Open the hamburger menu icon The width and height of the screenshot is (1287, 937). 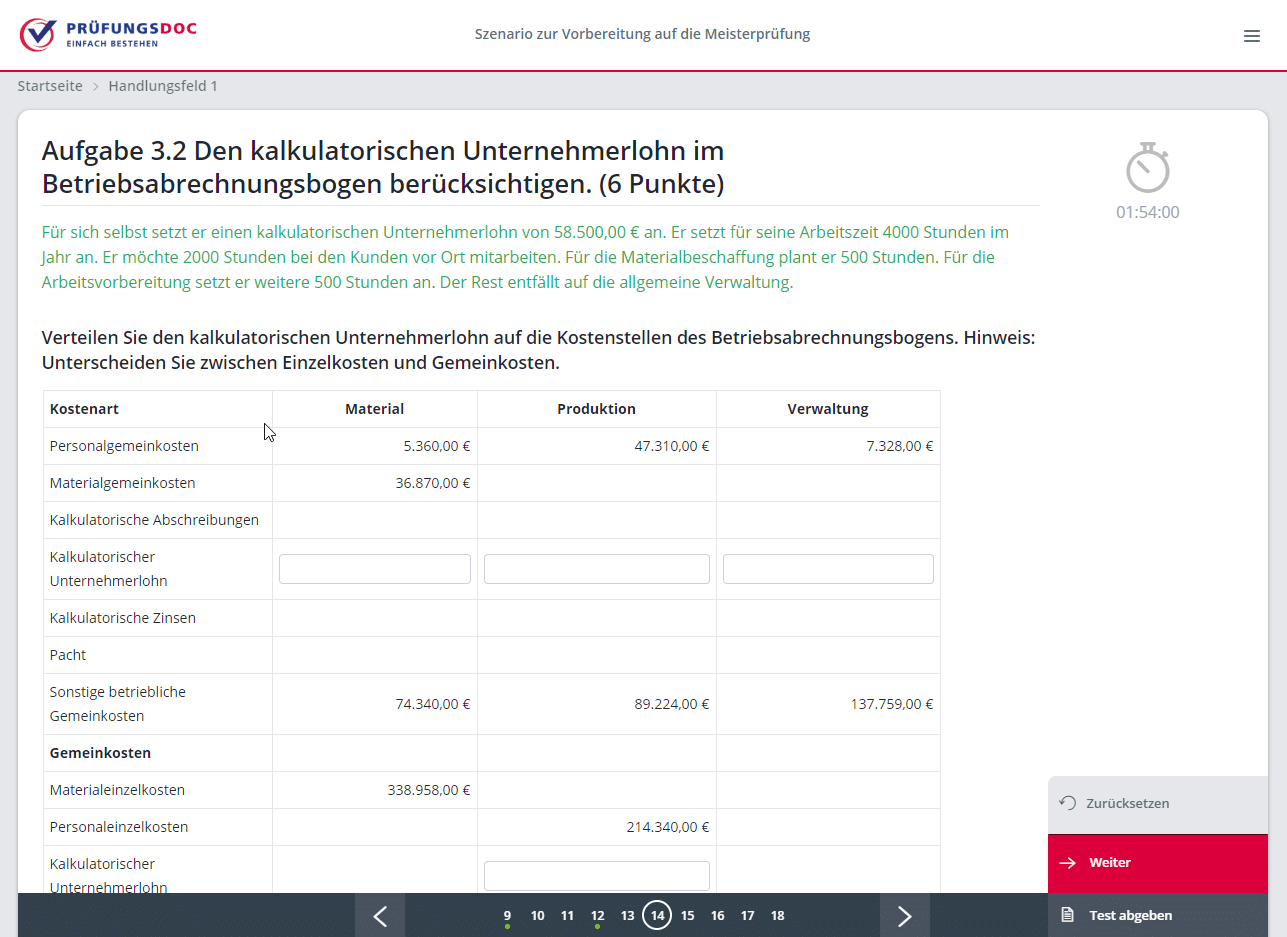(x=1251, y=36)
